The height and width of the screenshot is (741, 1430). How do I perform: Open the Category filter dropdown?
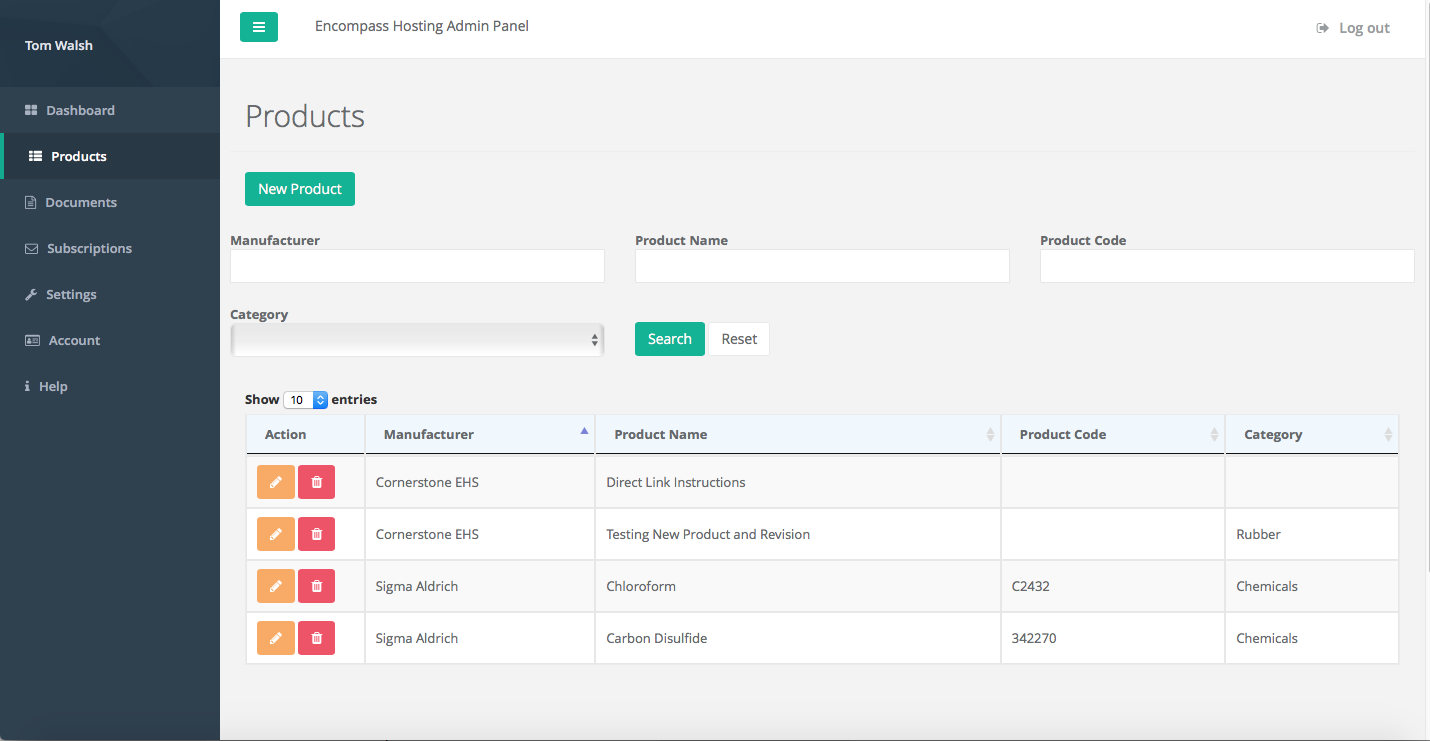point(416,340)
